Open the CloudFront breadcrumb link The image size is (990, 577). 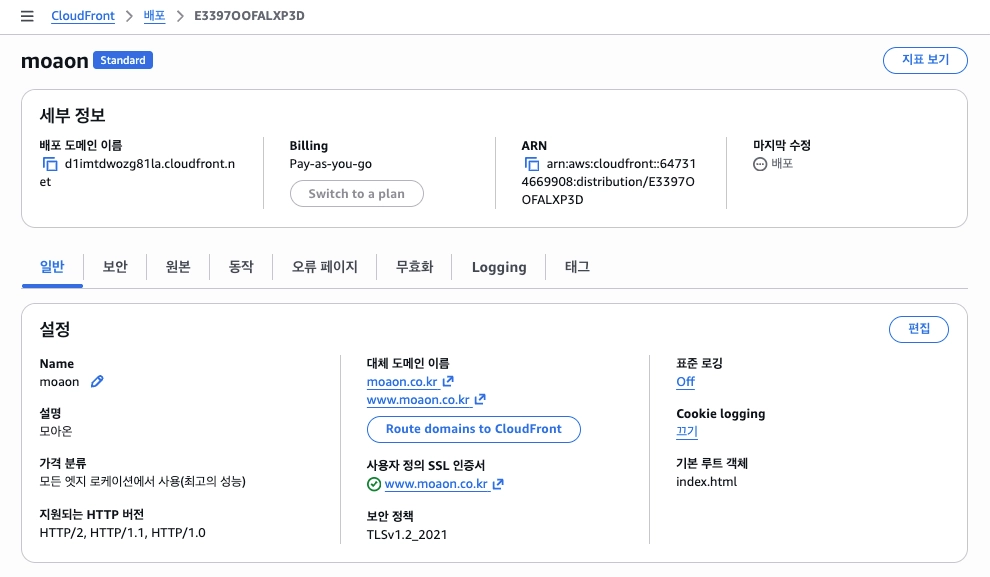click(83, 16)
